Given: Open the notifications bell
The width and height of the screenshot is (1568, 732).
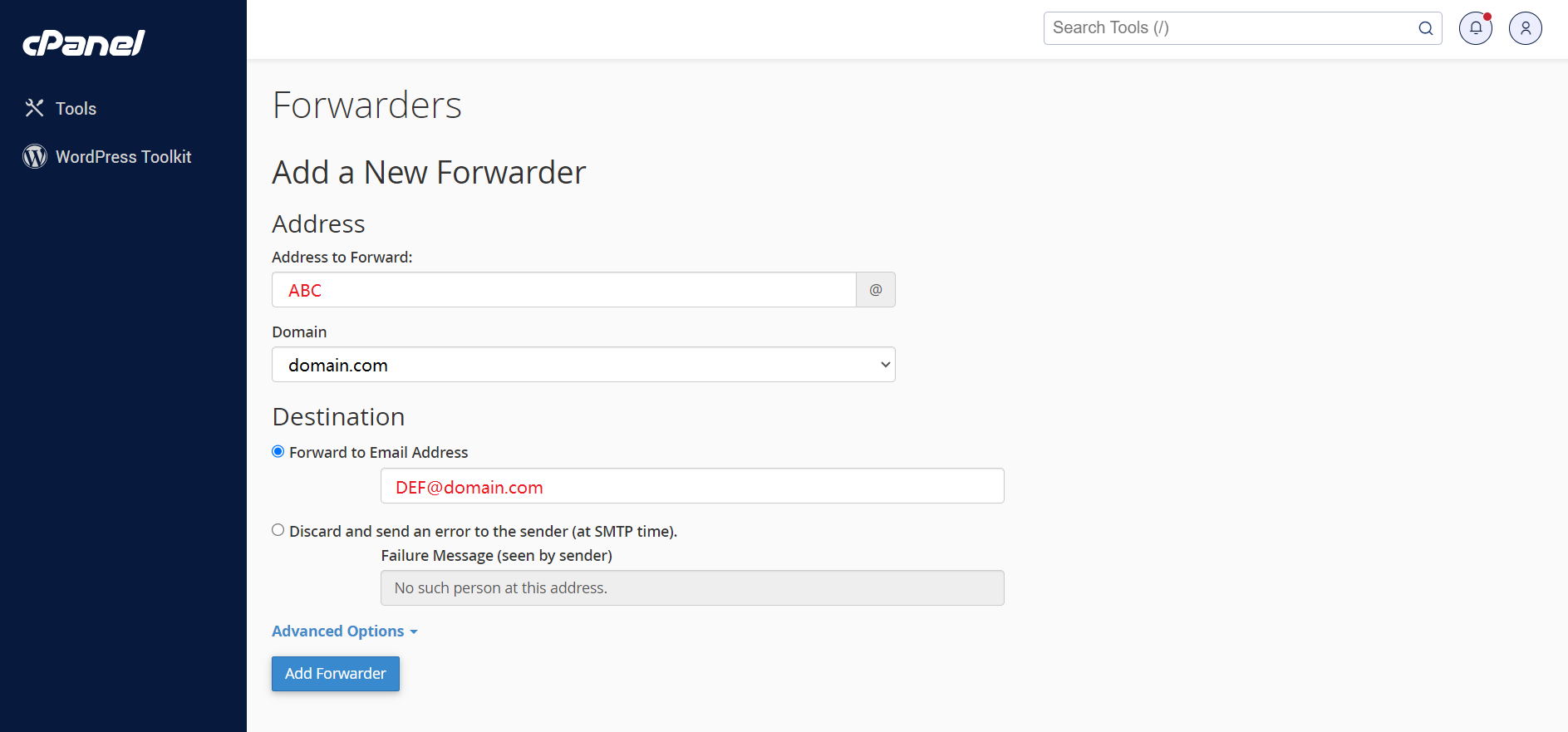Looking at the screenshot, I should tap(1476, 28).
